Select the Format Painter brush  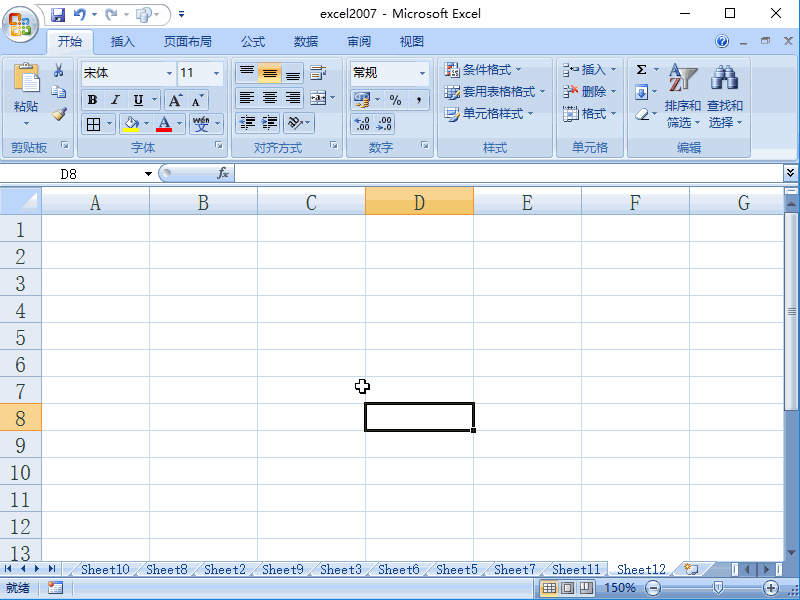[x=59, y=114]
